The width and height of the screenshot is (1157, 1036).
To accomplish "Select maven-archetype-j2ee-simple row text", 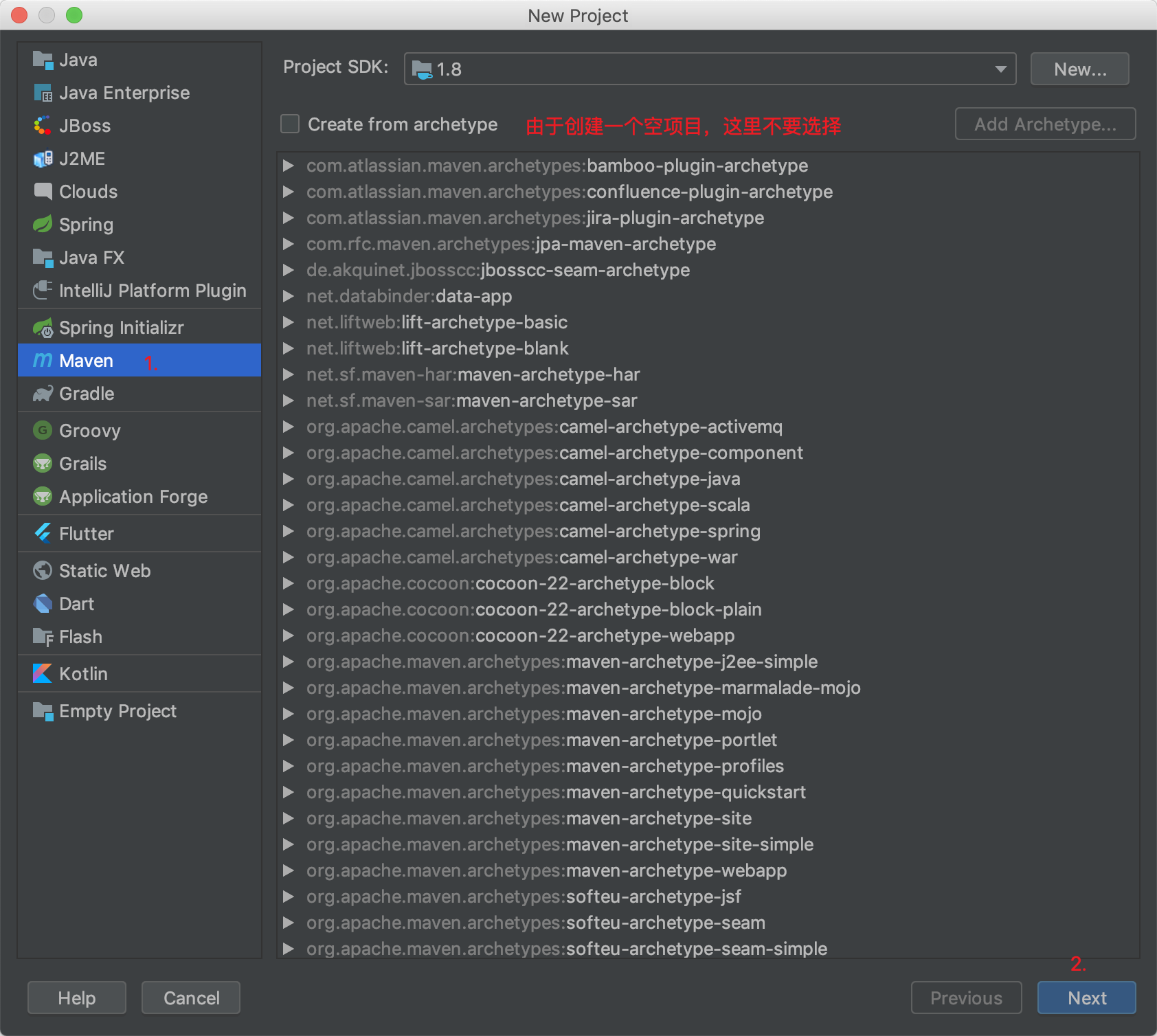I will click(562, 662).
